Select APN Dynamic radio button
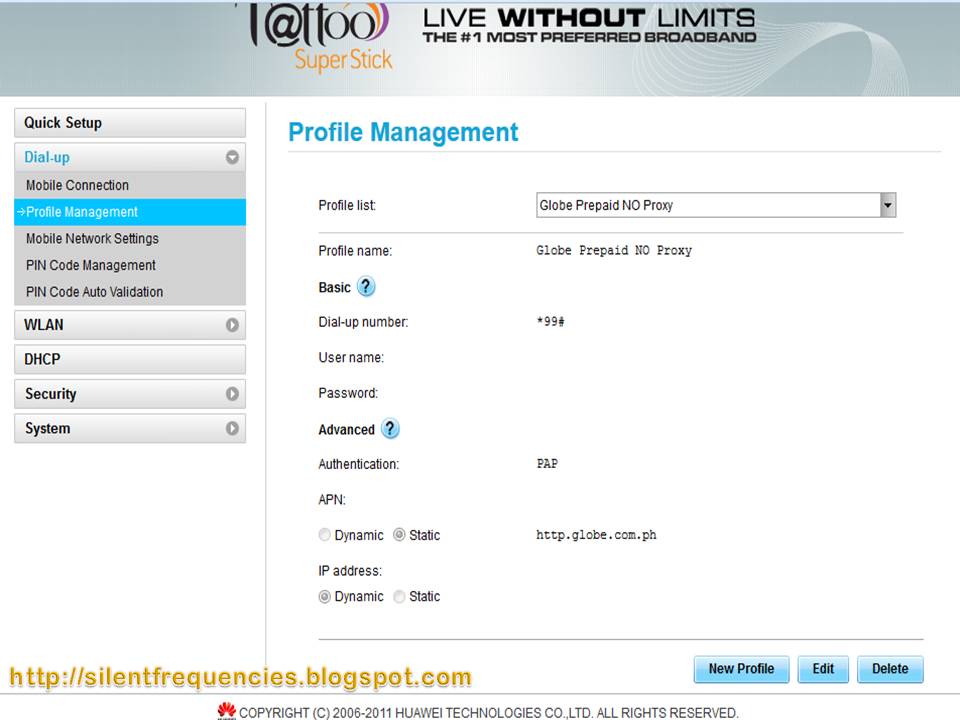This screenshot has height=720, width=960. pos(324,534)
